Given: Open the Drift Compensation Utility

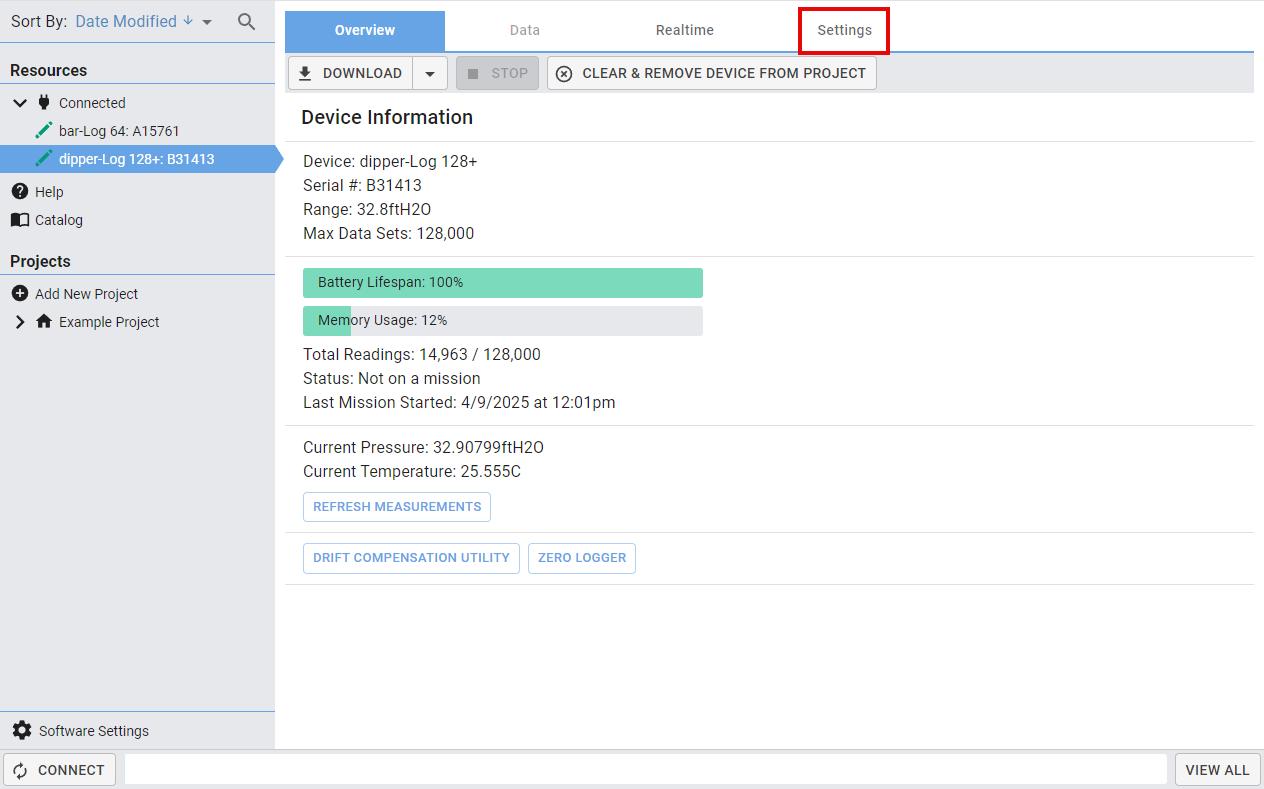Looking at the screenshot, I should 411,558.
